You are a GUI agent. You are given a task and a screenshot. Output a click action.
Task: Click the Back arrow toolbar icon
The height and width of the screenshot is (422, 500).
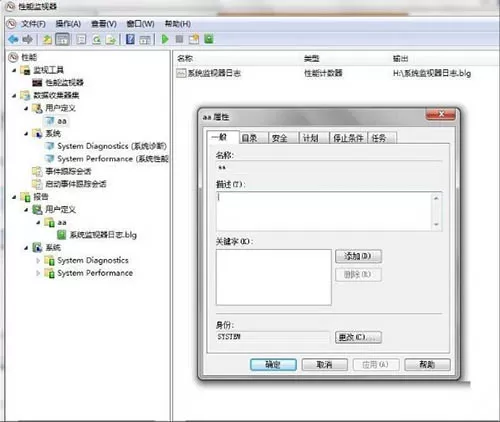[14, 40]
